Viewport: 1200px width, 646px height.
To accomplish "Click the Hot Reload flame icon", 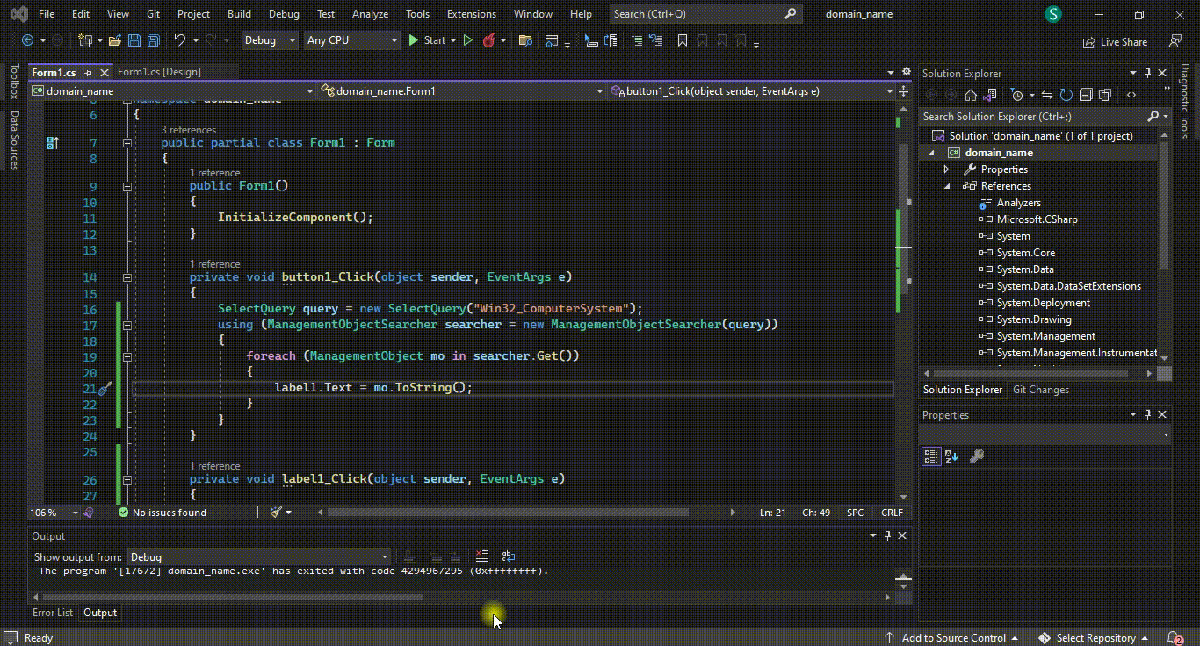I will click(490, 41).
